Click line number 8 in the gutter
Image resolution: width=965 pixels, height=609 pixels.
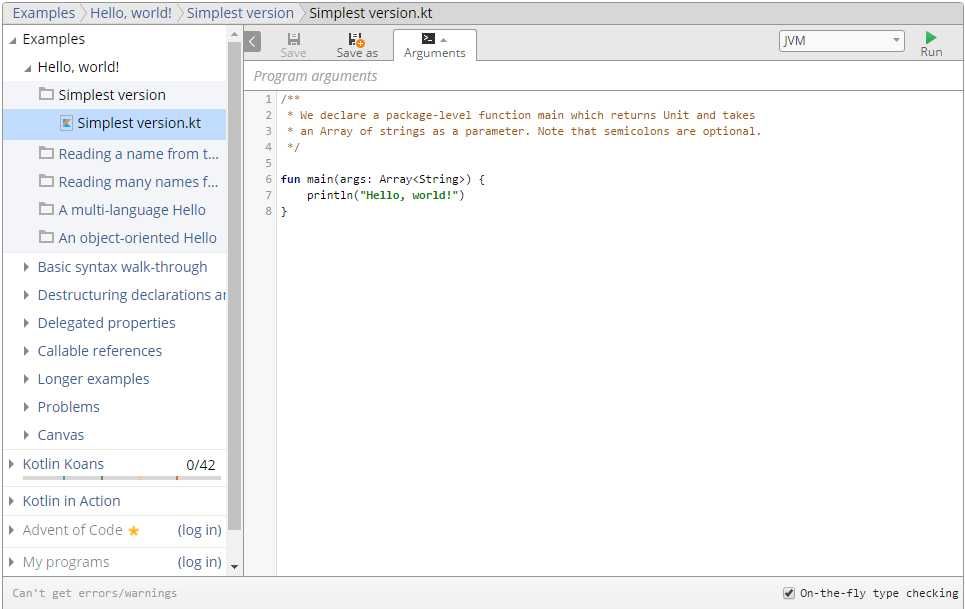coord(268,211)
